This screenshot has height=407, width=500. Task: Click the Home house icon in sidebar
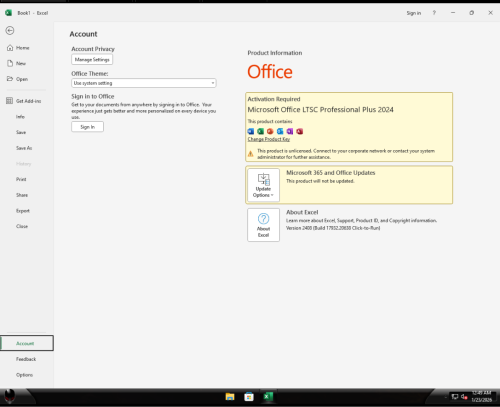[10, 48]
